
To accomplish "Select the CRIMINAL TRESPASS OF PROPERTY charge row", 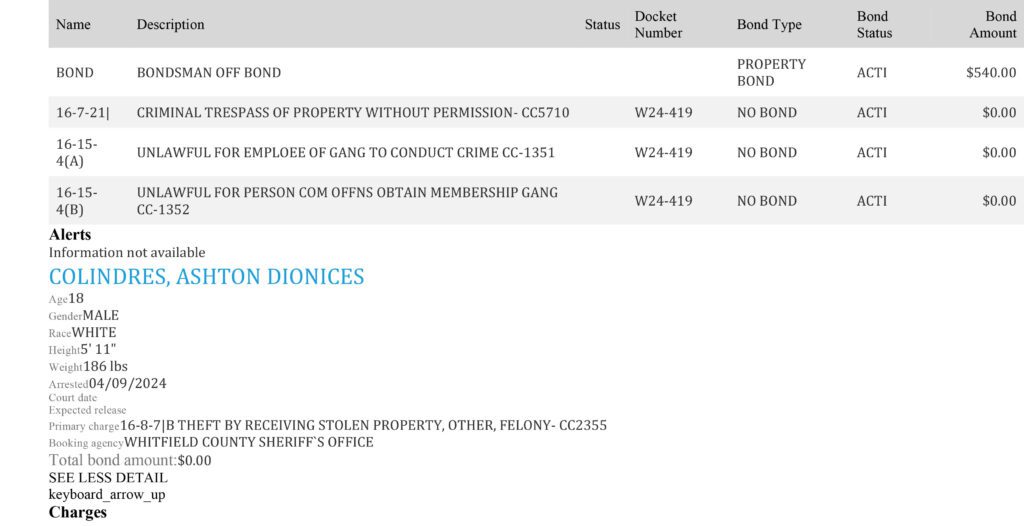I will coord(536,112).
